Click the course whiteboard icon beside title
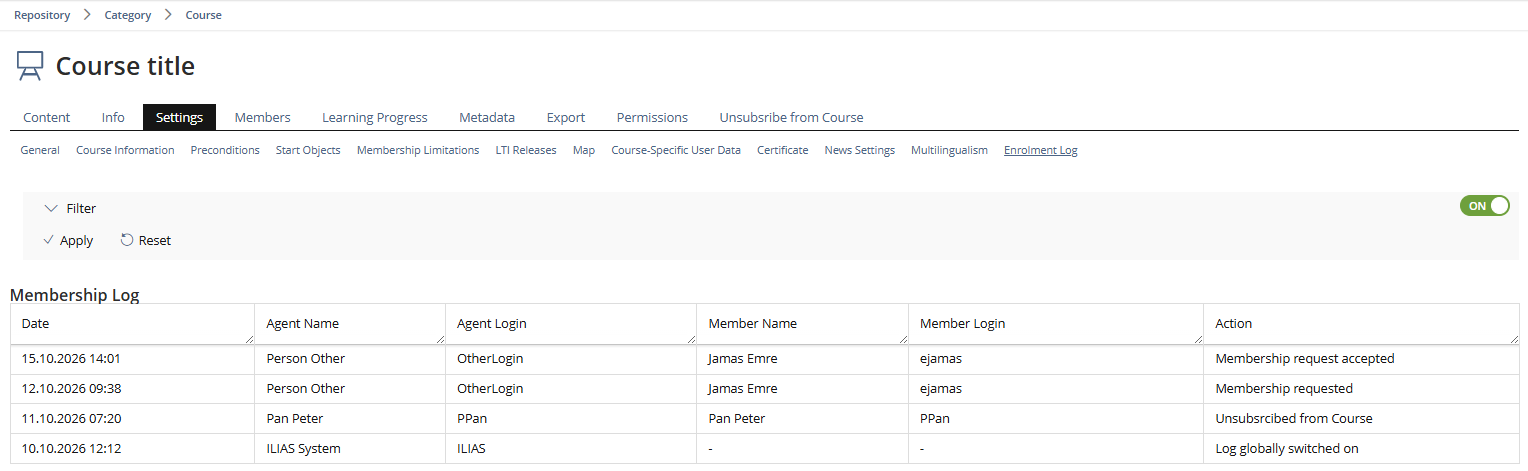 (x=30, y=66)
